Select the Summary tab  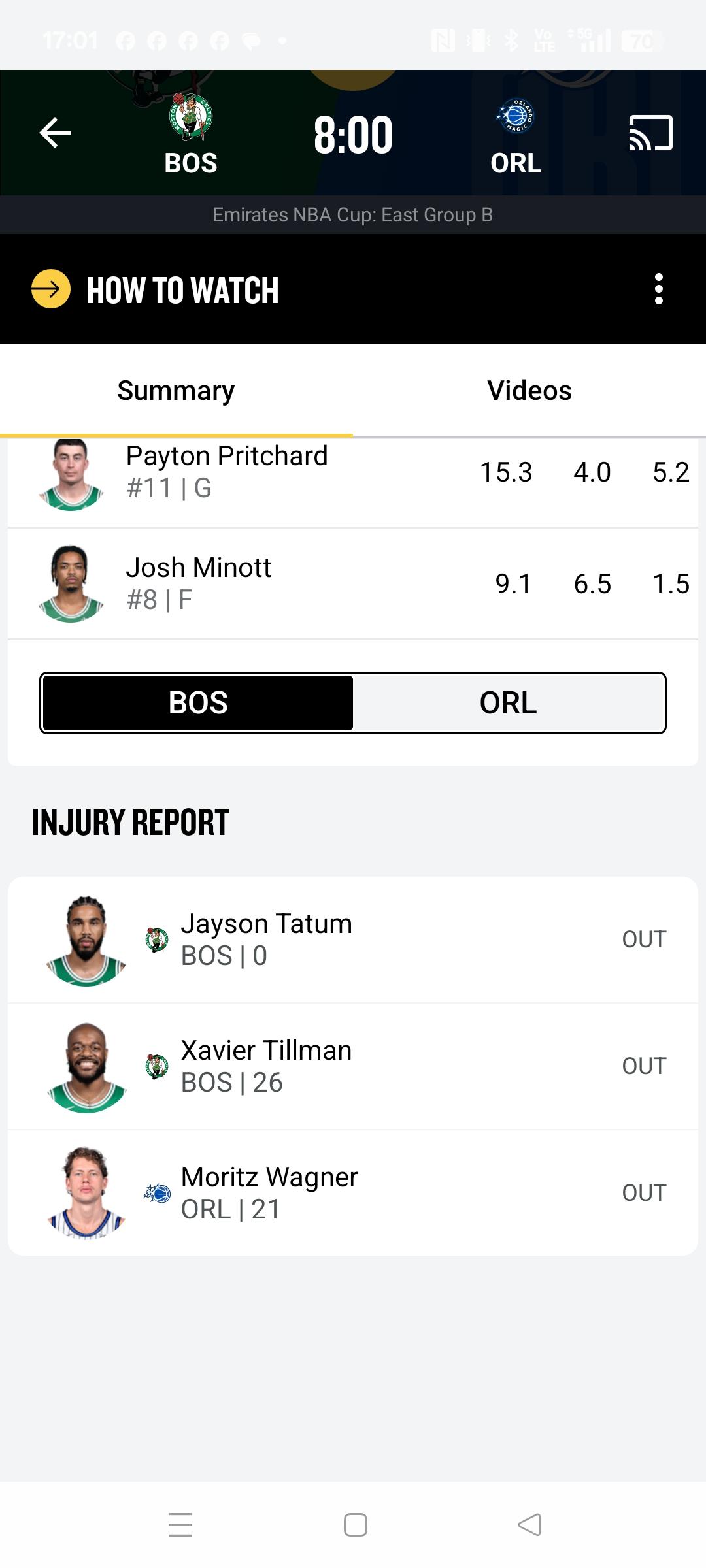[176, 391]
